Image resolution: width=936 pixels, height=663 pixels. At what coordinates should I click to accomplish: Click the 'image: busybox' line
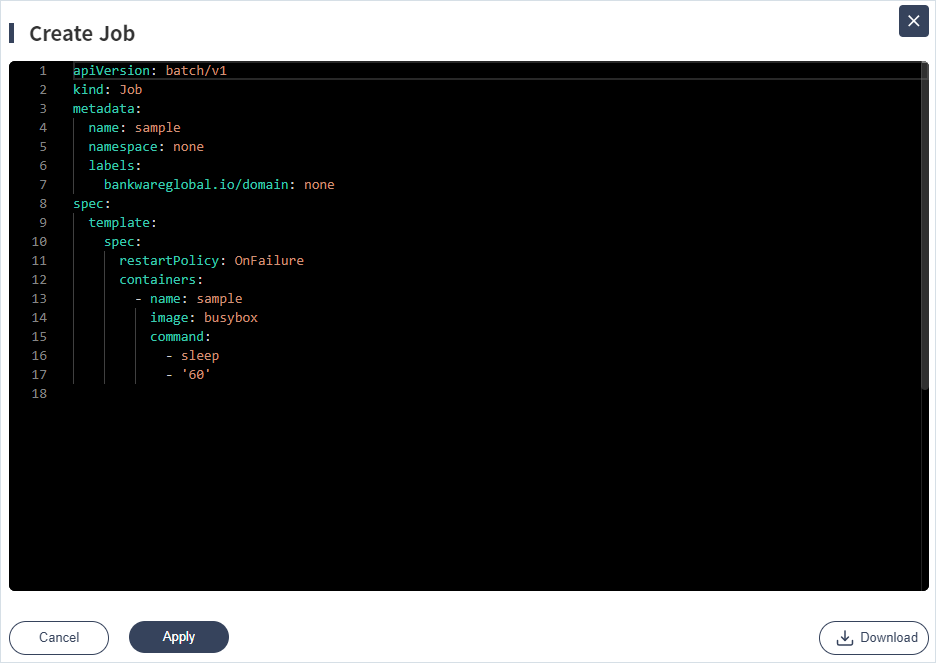[x=204, y=318]
